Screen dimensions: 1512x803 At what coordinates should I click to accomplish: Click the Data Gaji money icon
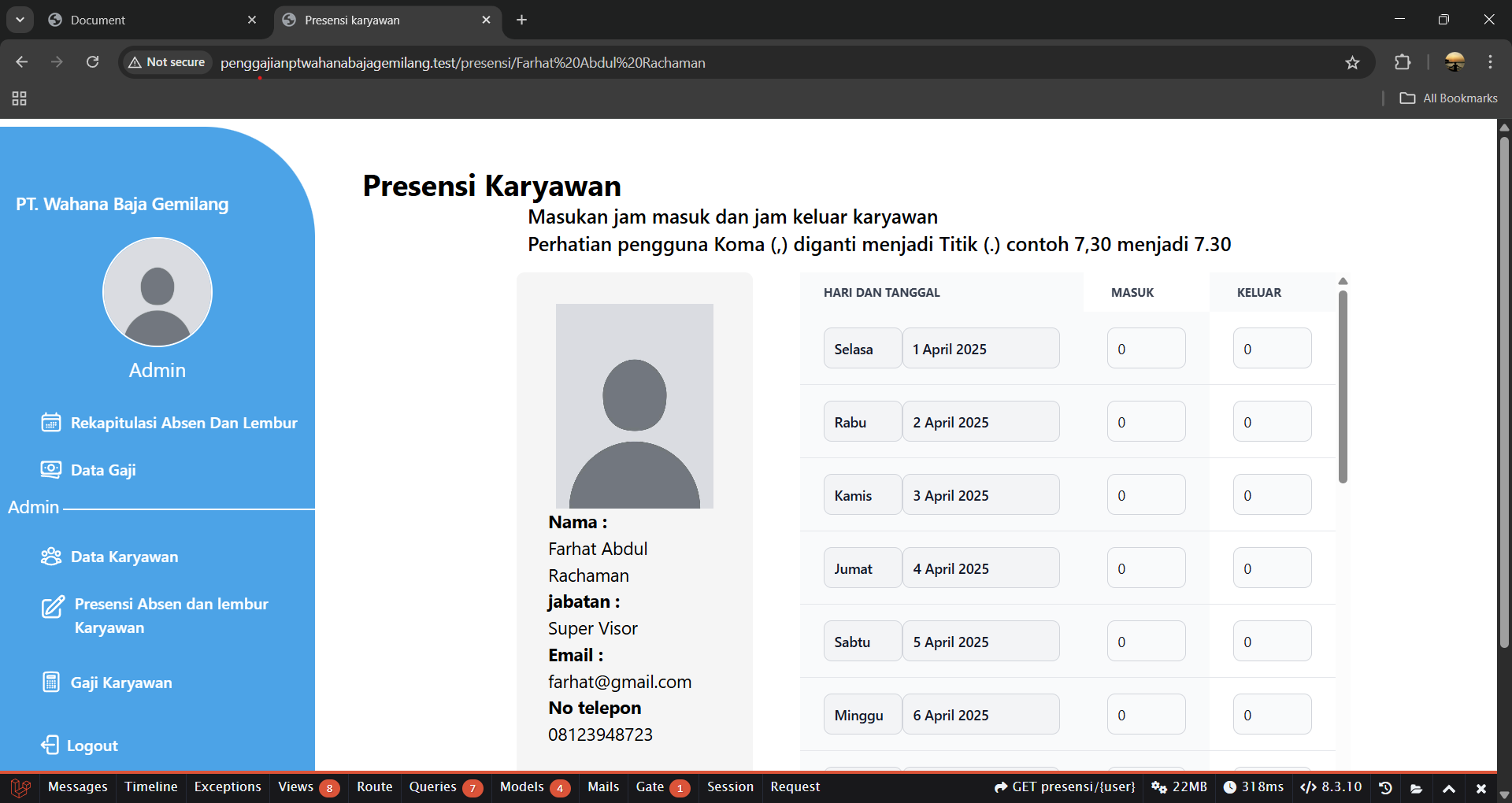(x=51, y=470)
